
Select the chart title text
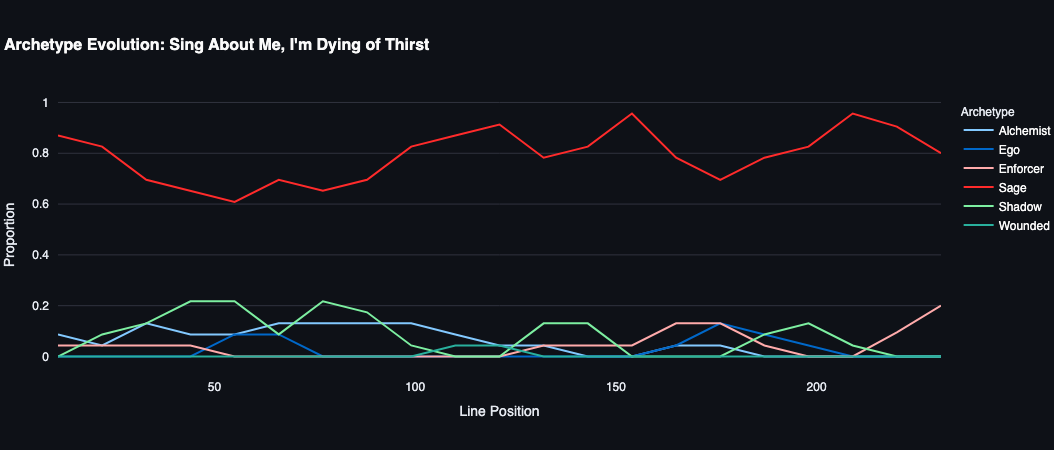pyautogui.click(x=217, y=45)
